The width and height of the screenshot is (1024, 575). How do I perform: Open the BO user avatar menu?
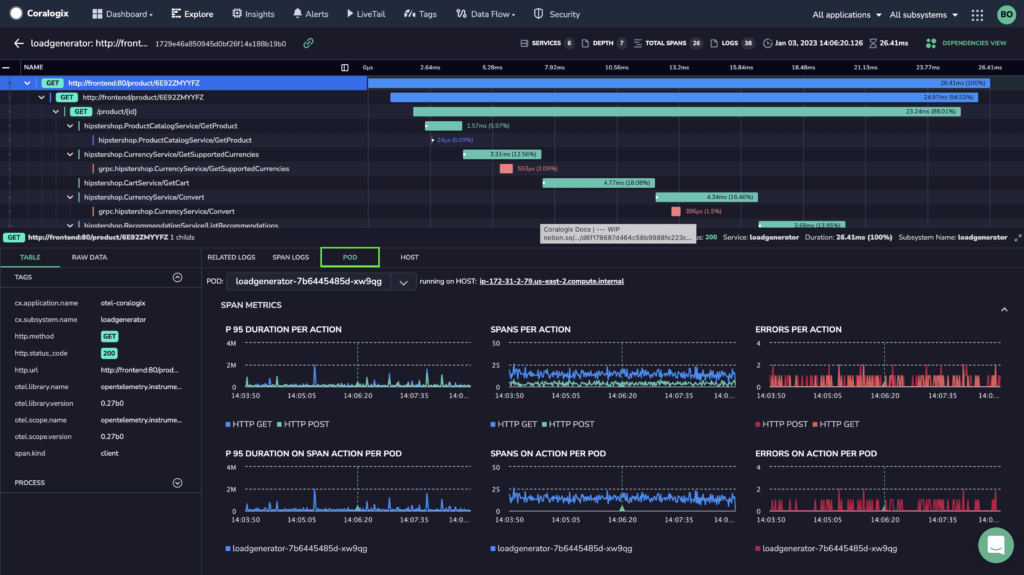coord(1006,14)
